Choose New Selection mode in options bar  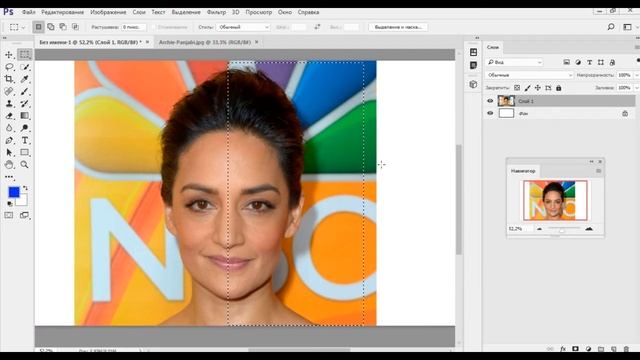38,27
